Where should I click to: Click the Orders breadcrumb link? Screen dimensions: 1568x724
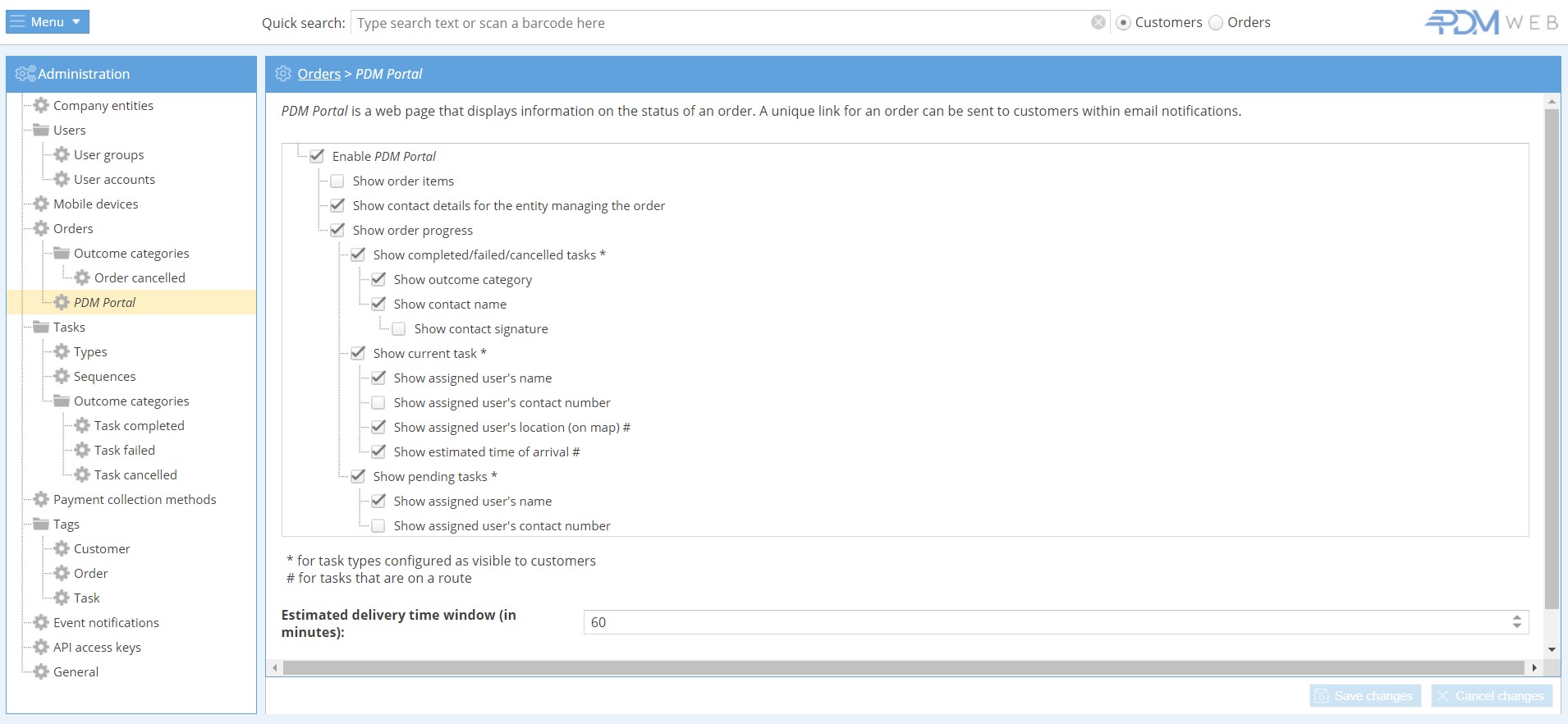coord(319,74)
